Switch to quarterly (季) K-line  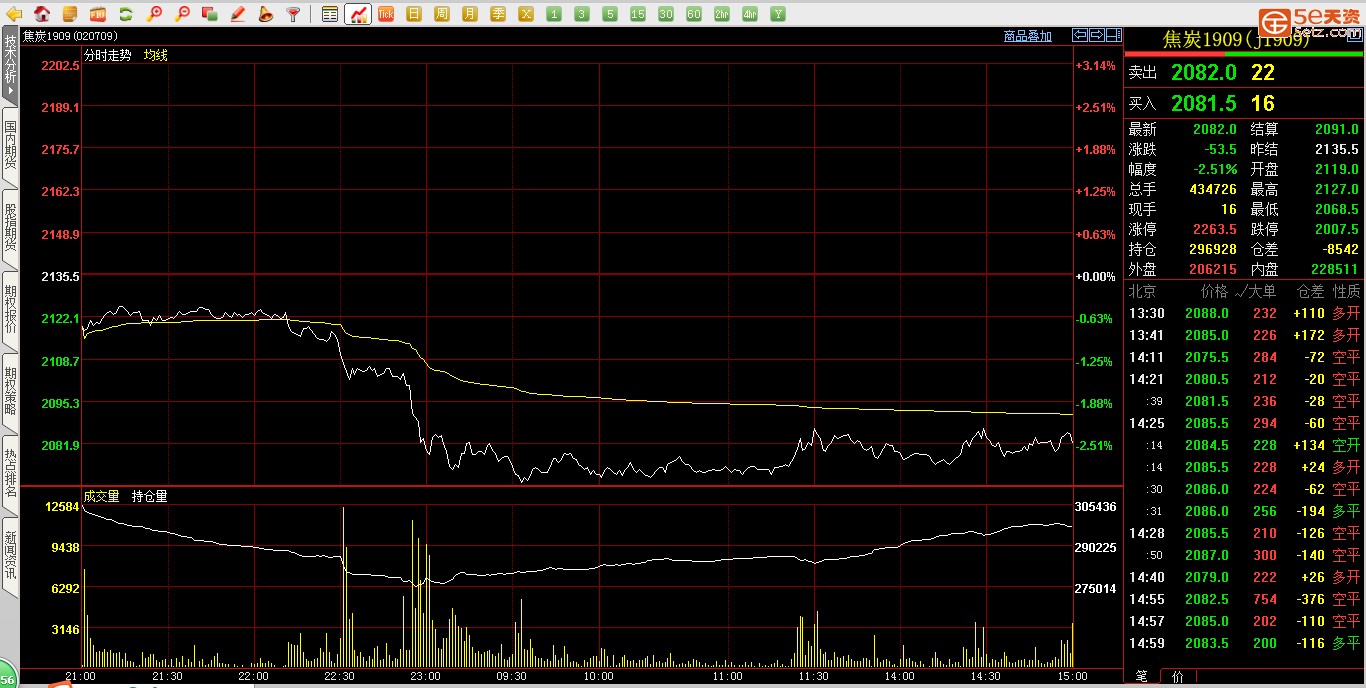[498, 14]
